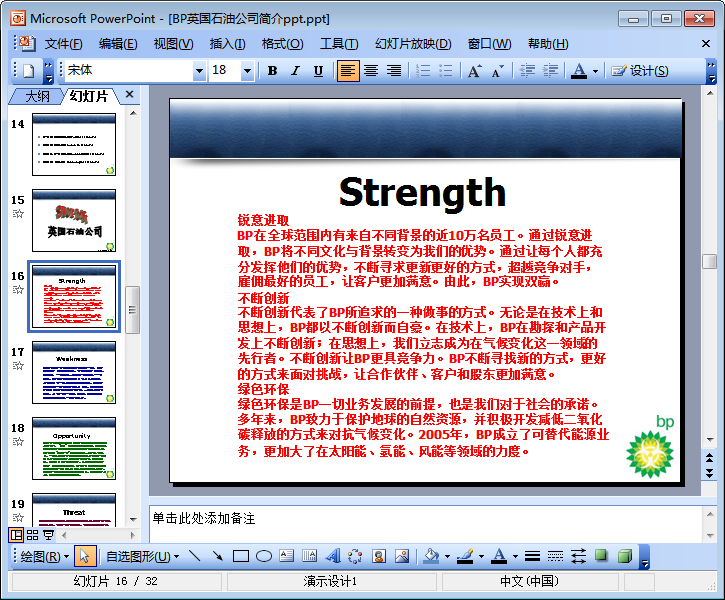Apply font color from formatting toolbar
This screenshot has height=600, width=725.
579,71
